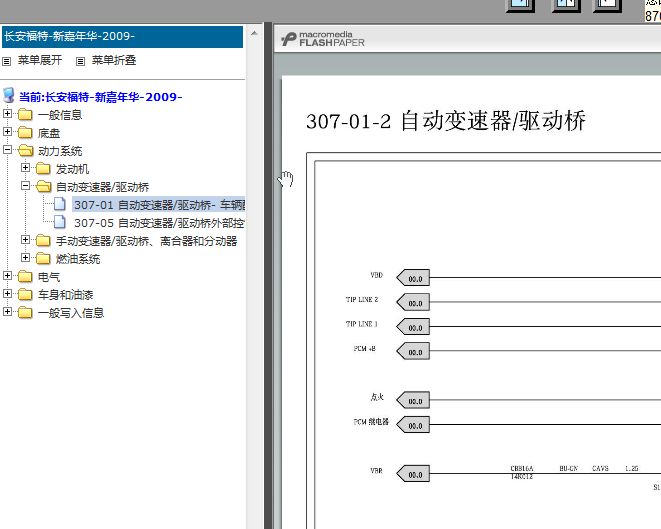Click the VBR connector 00.0 tag
Image resolution: width=661 pixels, height=529 pixels.
coord(413,474)
